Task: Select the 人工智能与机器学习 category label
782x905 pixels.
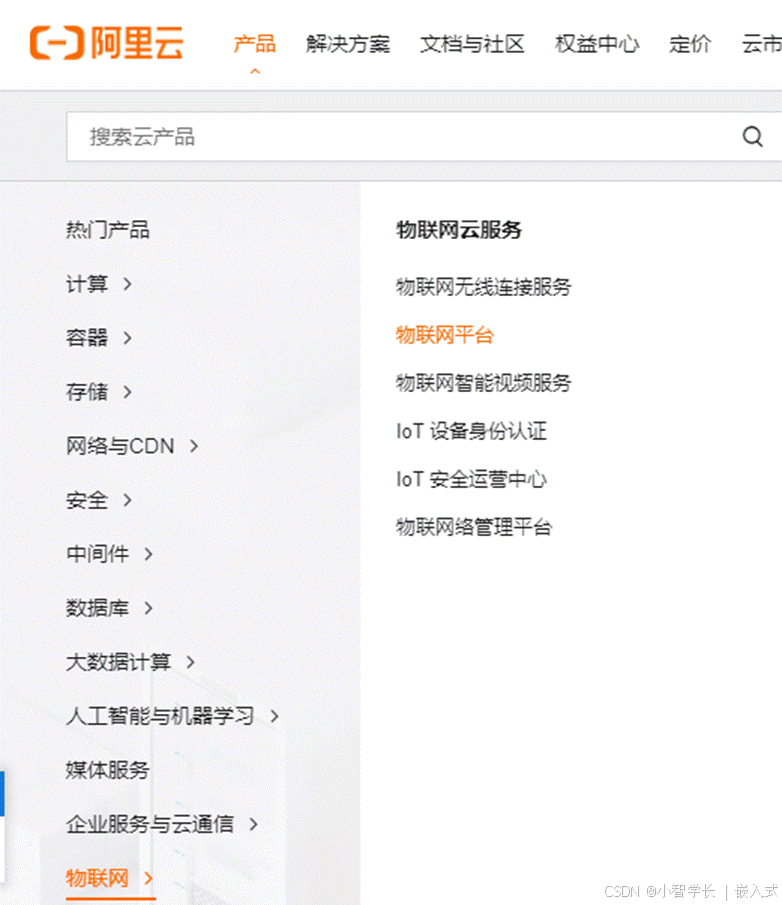Action: [x=160, y=716]
